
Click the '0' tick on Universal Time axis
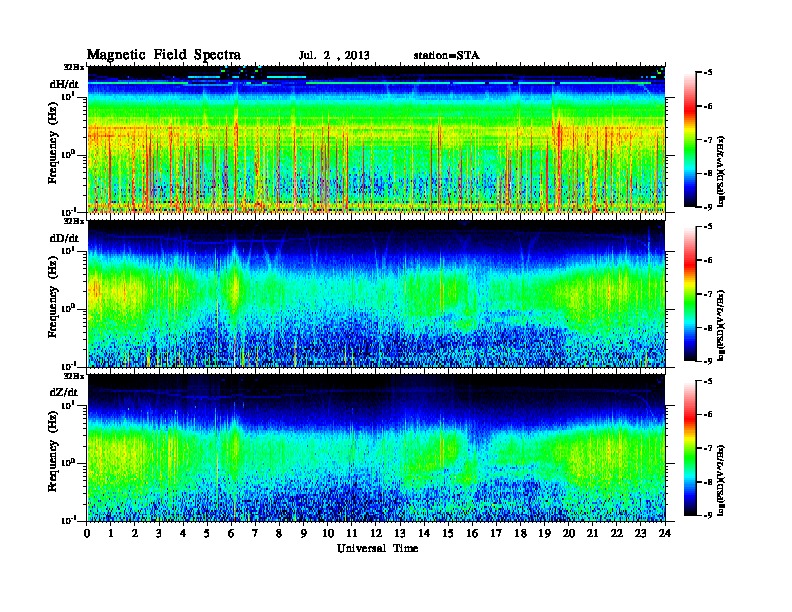point(87,533)
